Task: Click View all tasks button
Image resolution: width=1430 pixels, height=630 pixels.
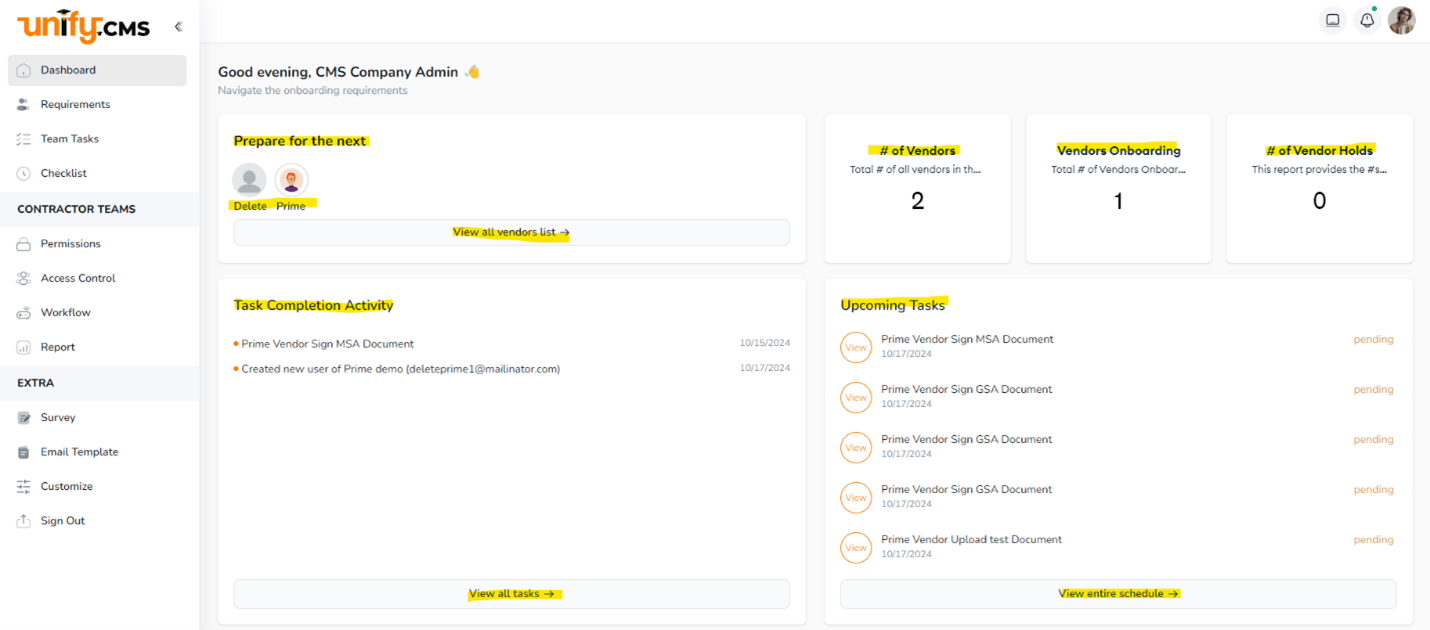Action: pyautogui.click(x=511, y=594)
